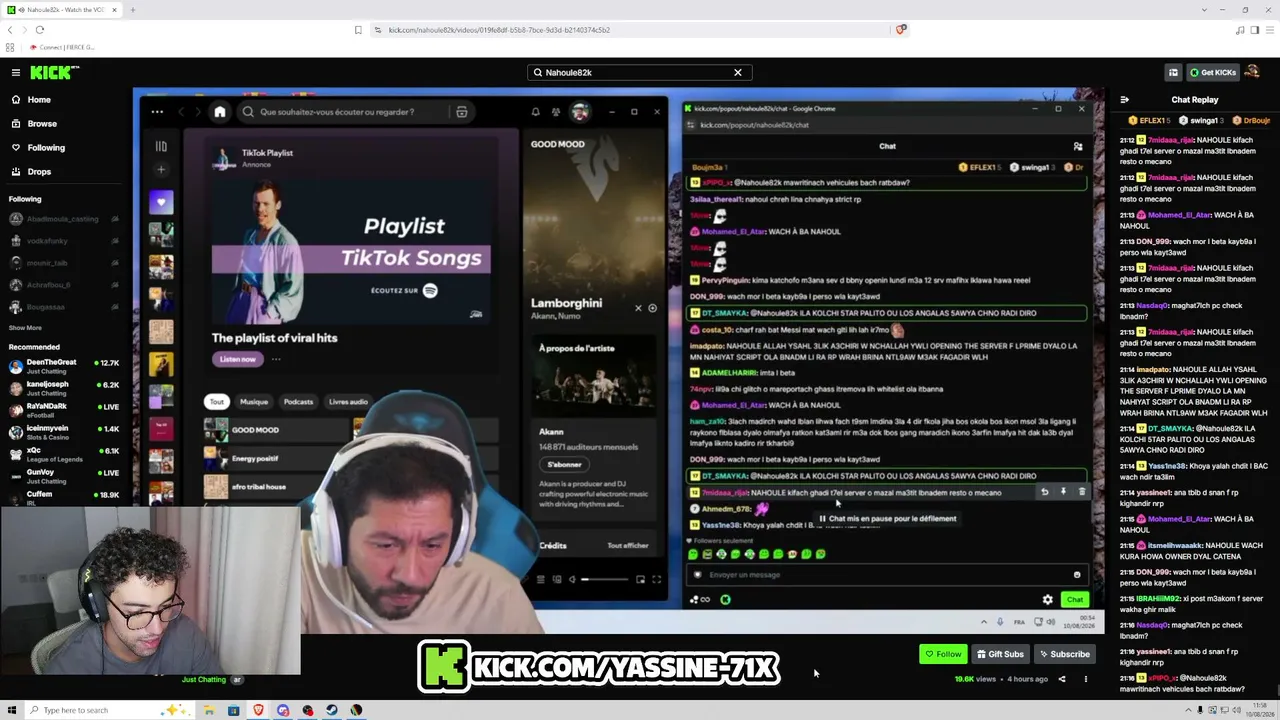Click Tout afficher link beside Crédits
This screenshot has width=1280, height=720.
point(628,546)
